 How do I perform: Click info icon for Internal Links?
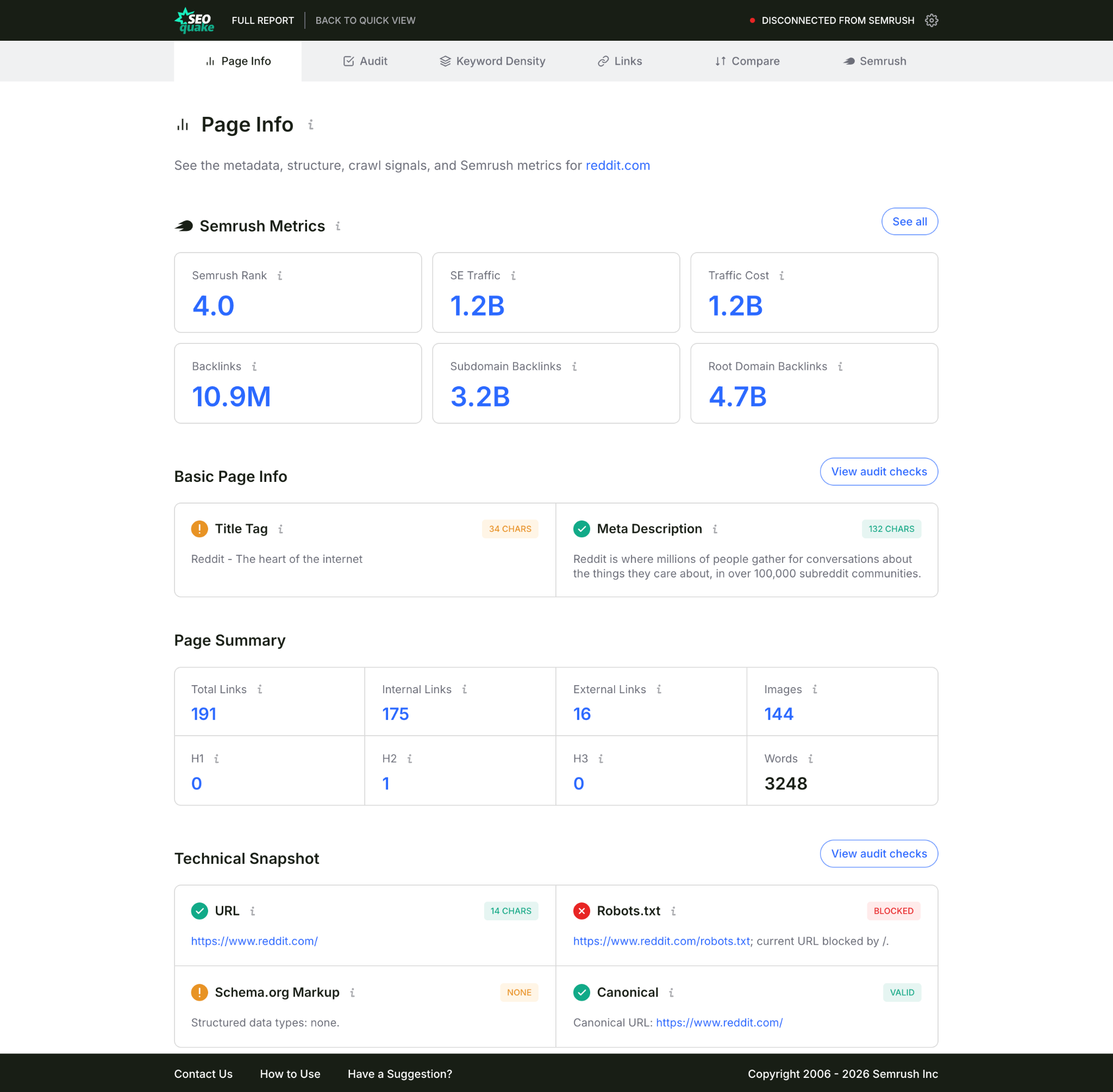(465, 689)
